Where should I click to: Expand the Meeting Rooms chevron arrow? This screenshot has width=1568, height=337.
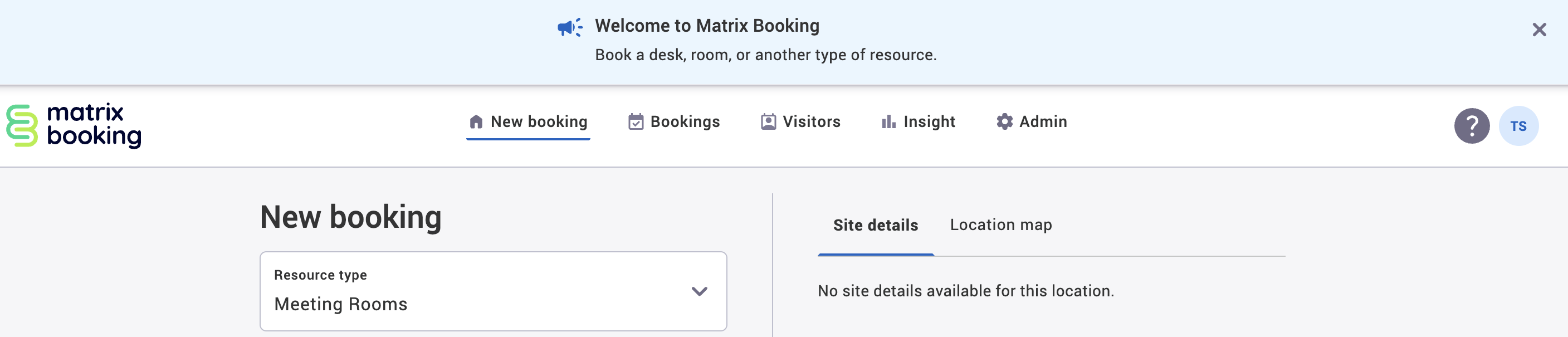[x=700, y=291]
